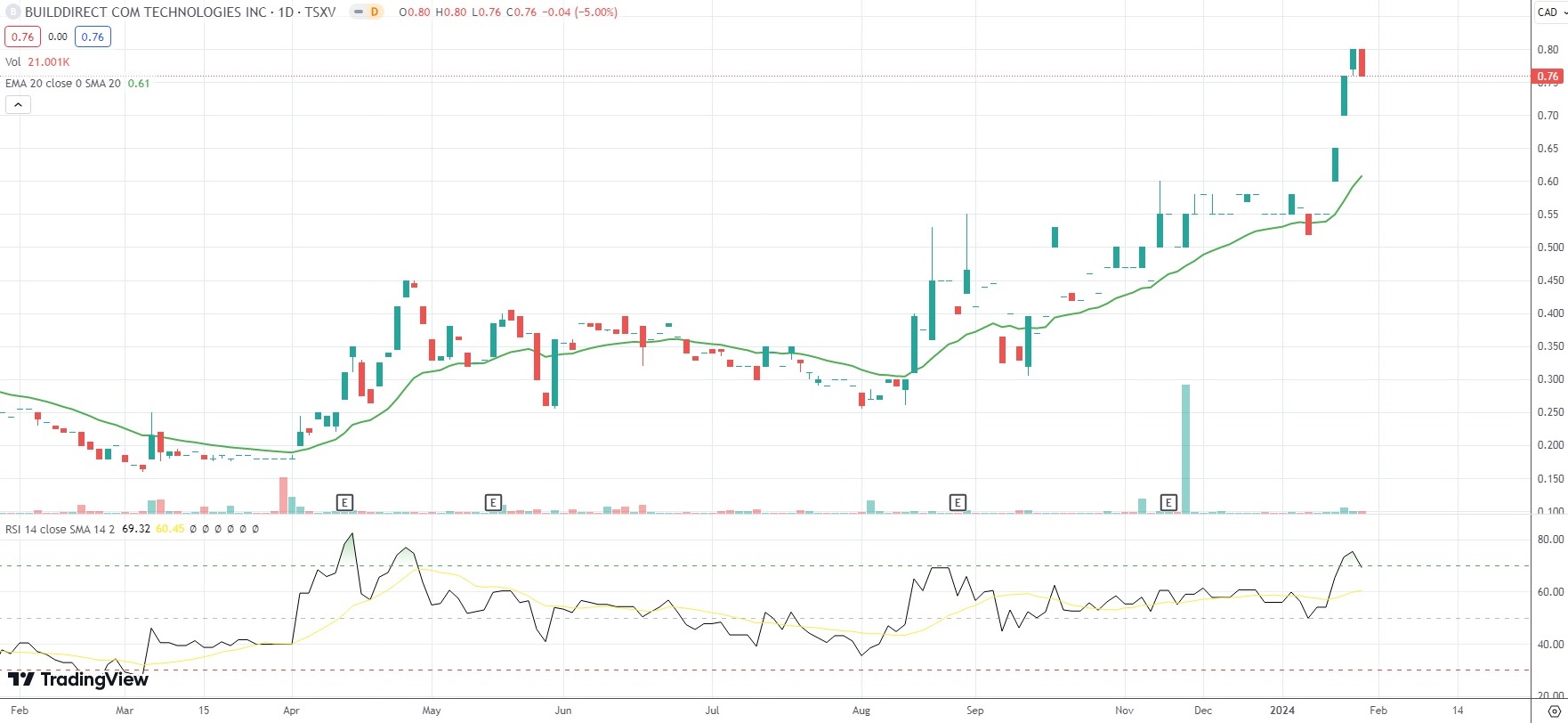Click the Sep label on the time axis

pos(975,711)
